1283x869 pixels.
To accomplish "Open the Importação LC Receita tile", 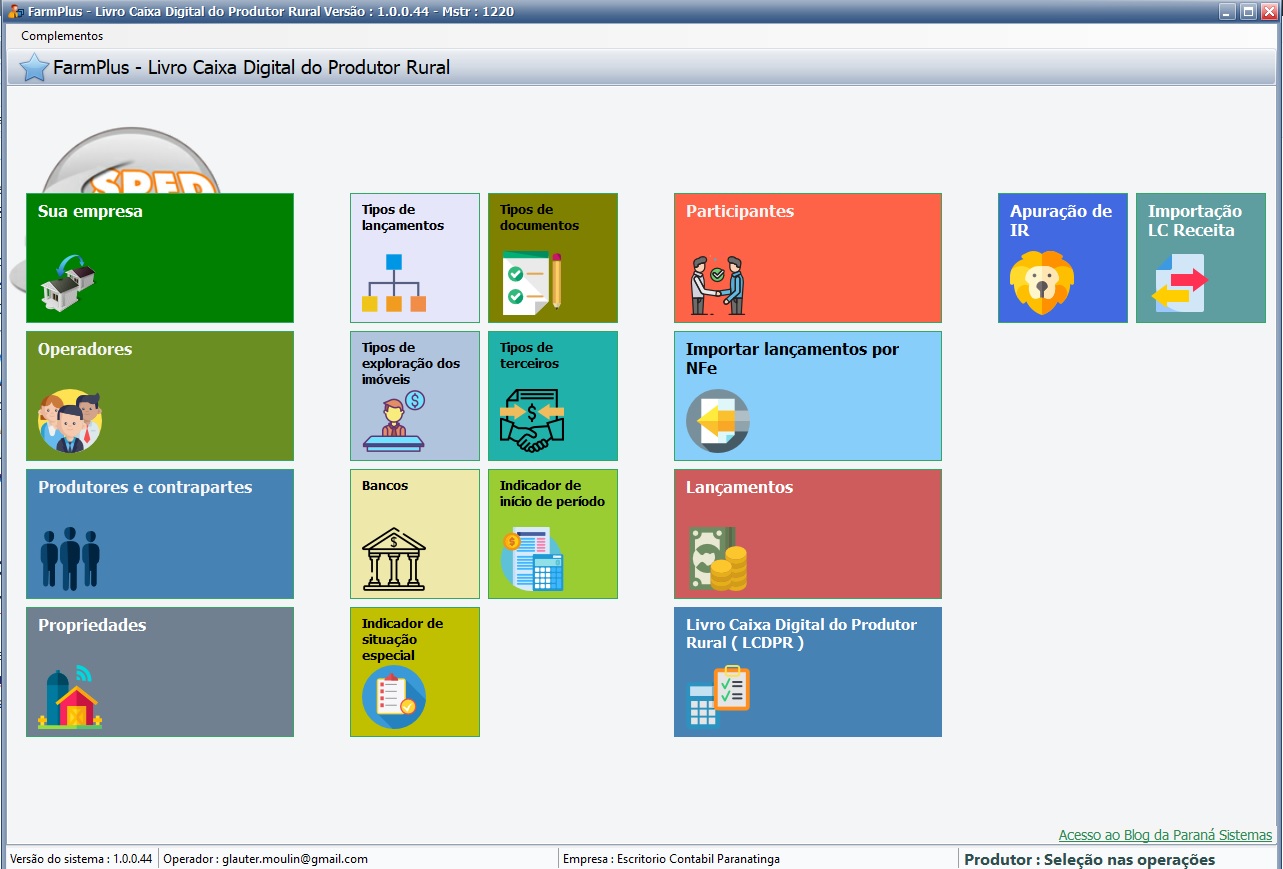I will (1201, 258).
